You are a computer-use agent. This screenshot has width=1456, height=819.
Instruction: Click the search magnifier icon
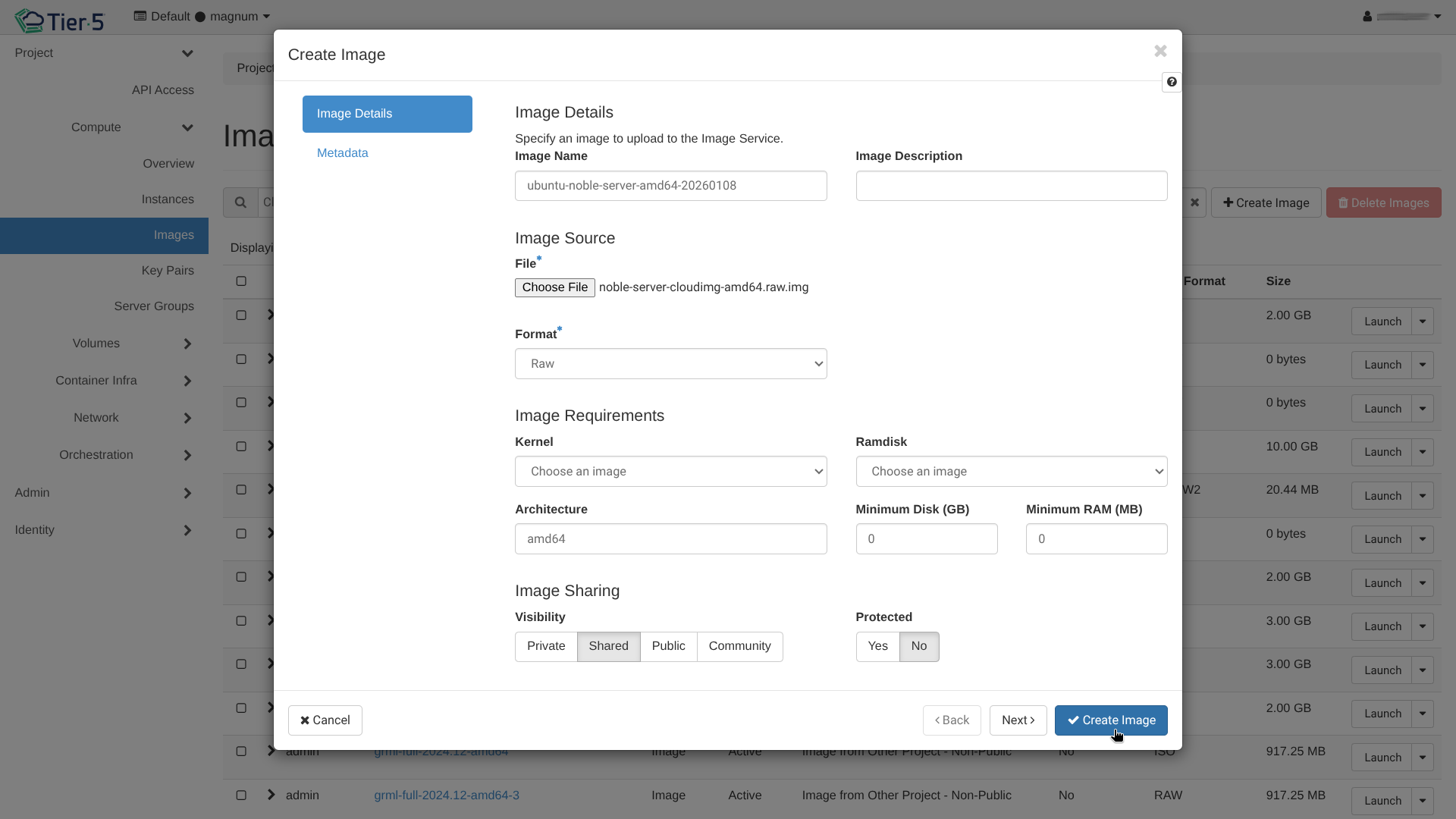click(240, 202)
